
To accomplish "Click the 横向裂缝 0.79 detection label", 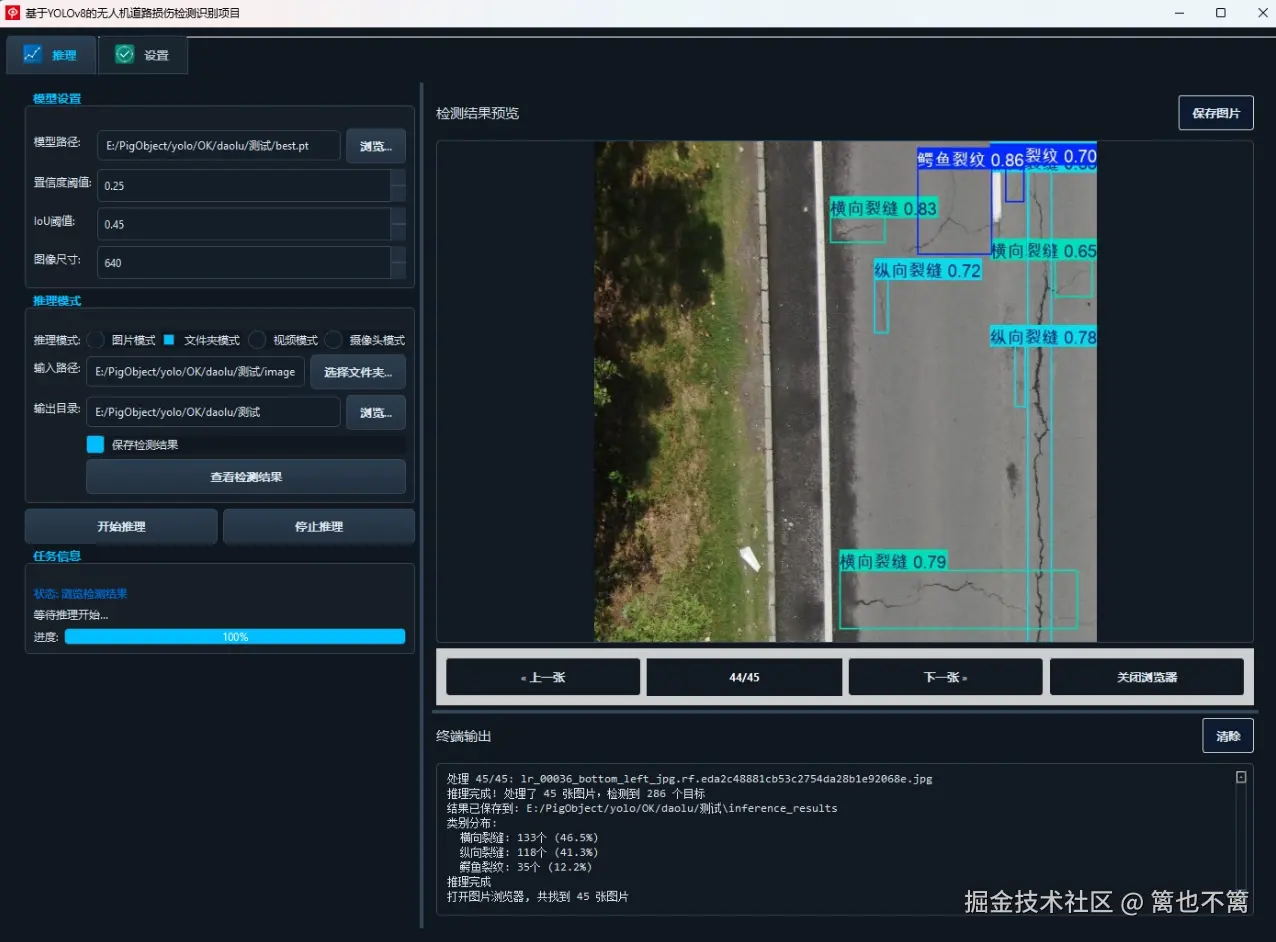I will [x=893, y=561].
